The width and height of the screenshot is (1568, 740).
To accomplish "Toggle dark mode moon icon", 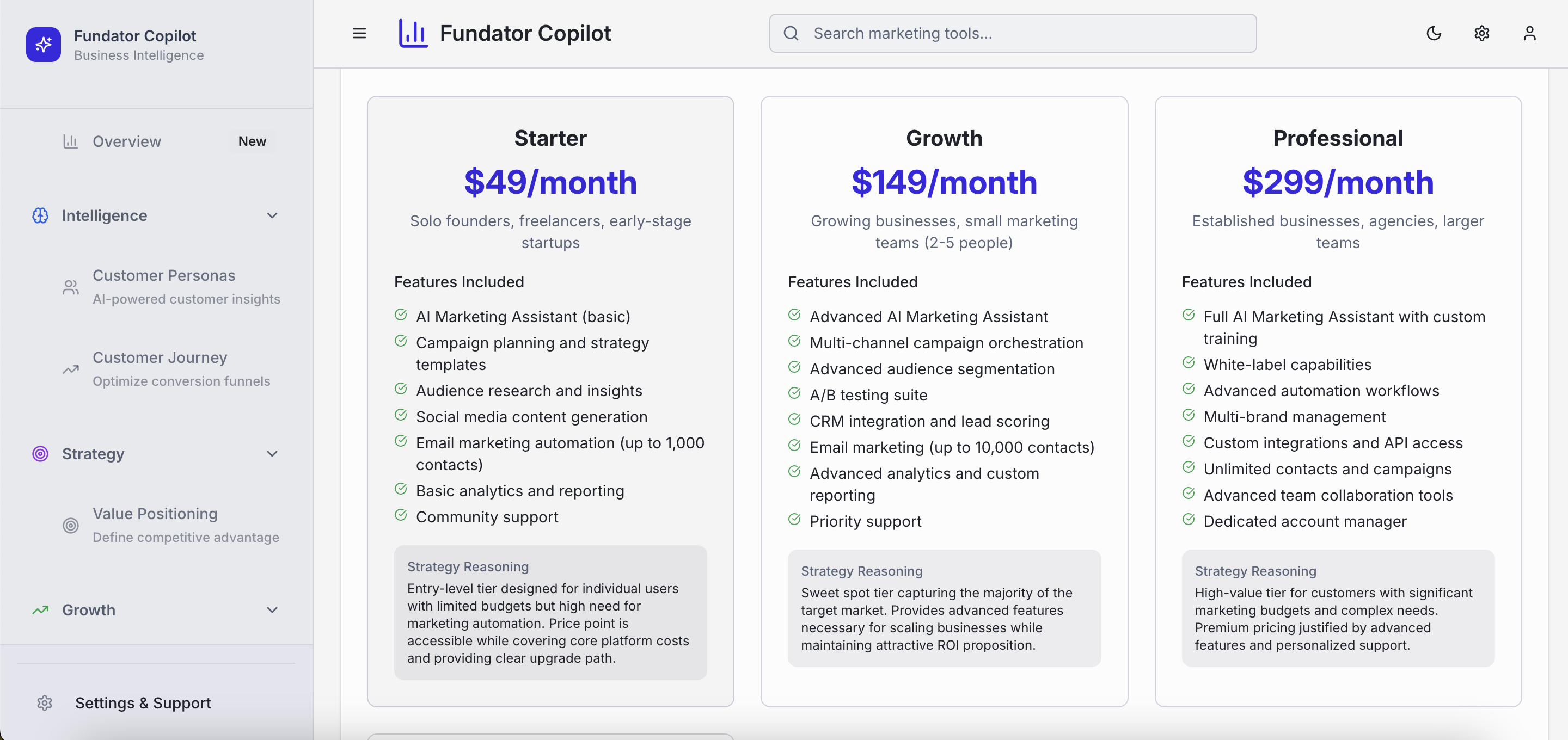I will coord(1434,34).
